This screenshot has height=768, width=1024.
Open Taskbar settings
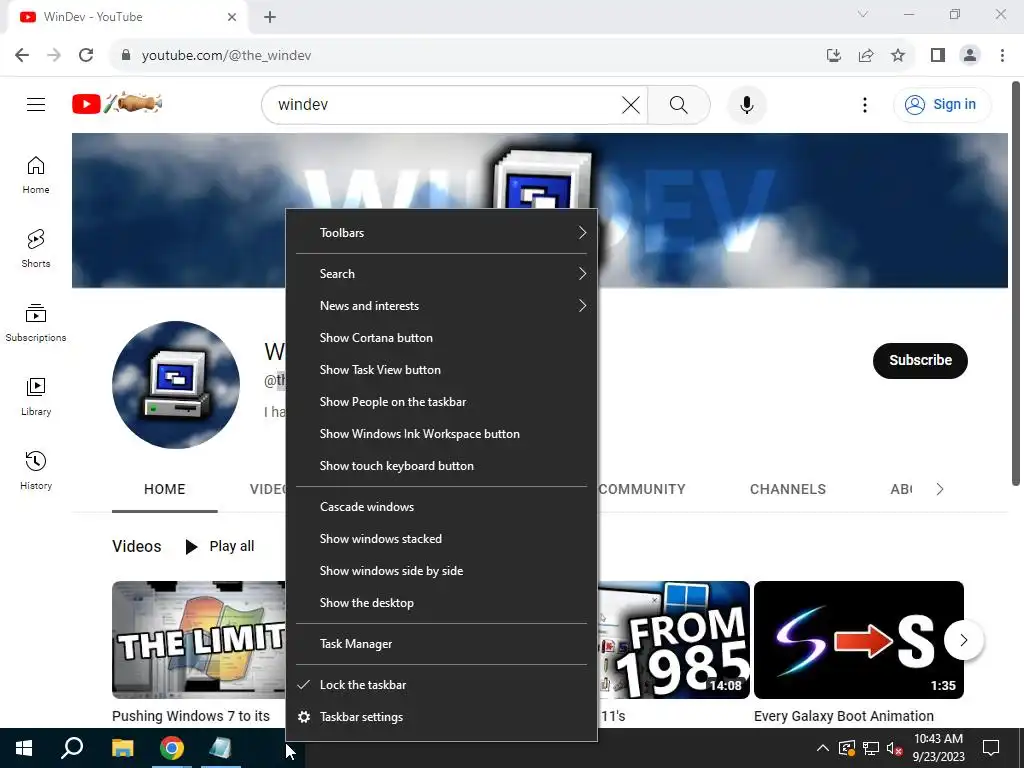pos(441,717)
